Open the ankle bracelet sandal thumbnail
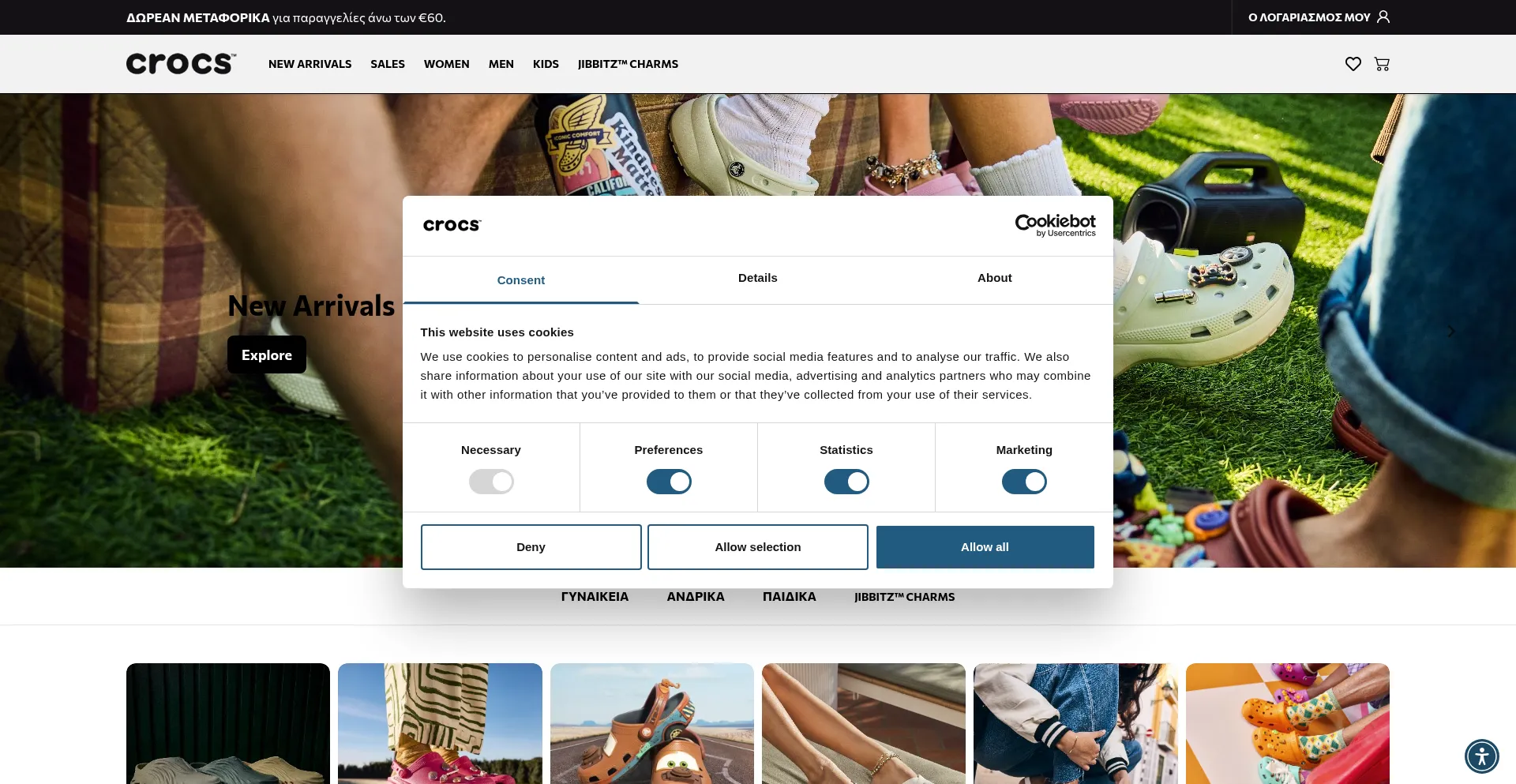1516x784 pixels. click(864, 723)
